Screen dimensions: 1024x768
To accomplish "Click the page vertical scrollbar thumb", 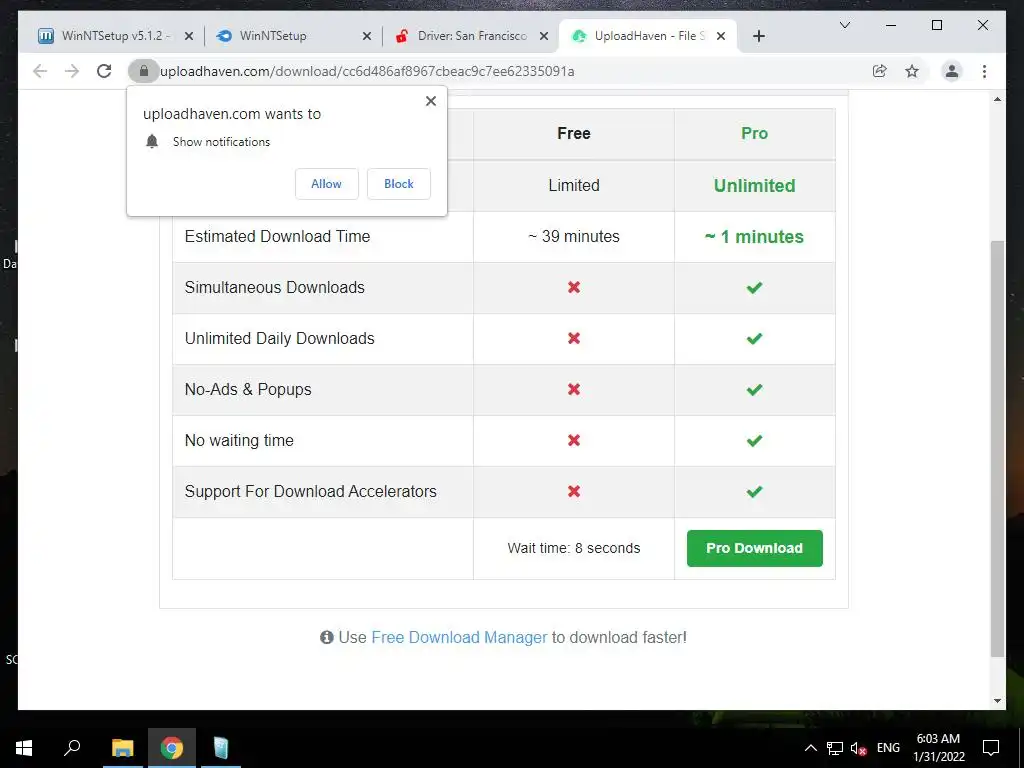I will pyautogui.click(x=997, y=449).
